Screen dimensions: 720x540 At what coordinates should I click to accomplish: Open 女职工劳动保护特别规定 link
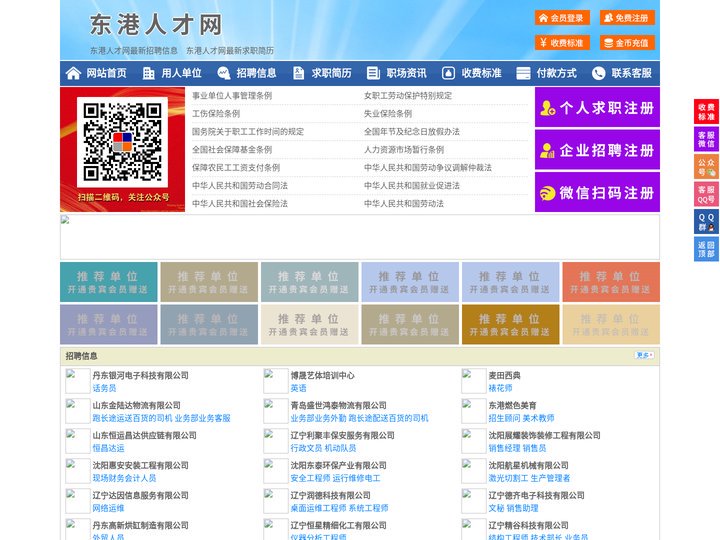click(408, 96)
